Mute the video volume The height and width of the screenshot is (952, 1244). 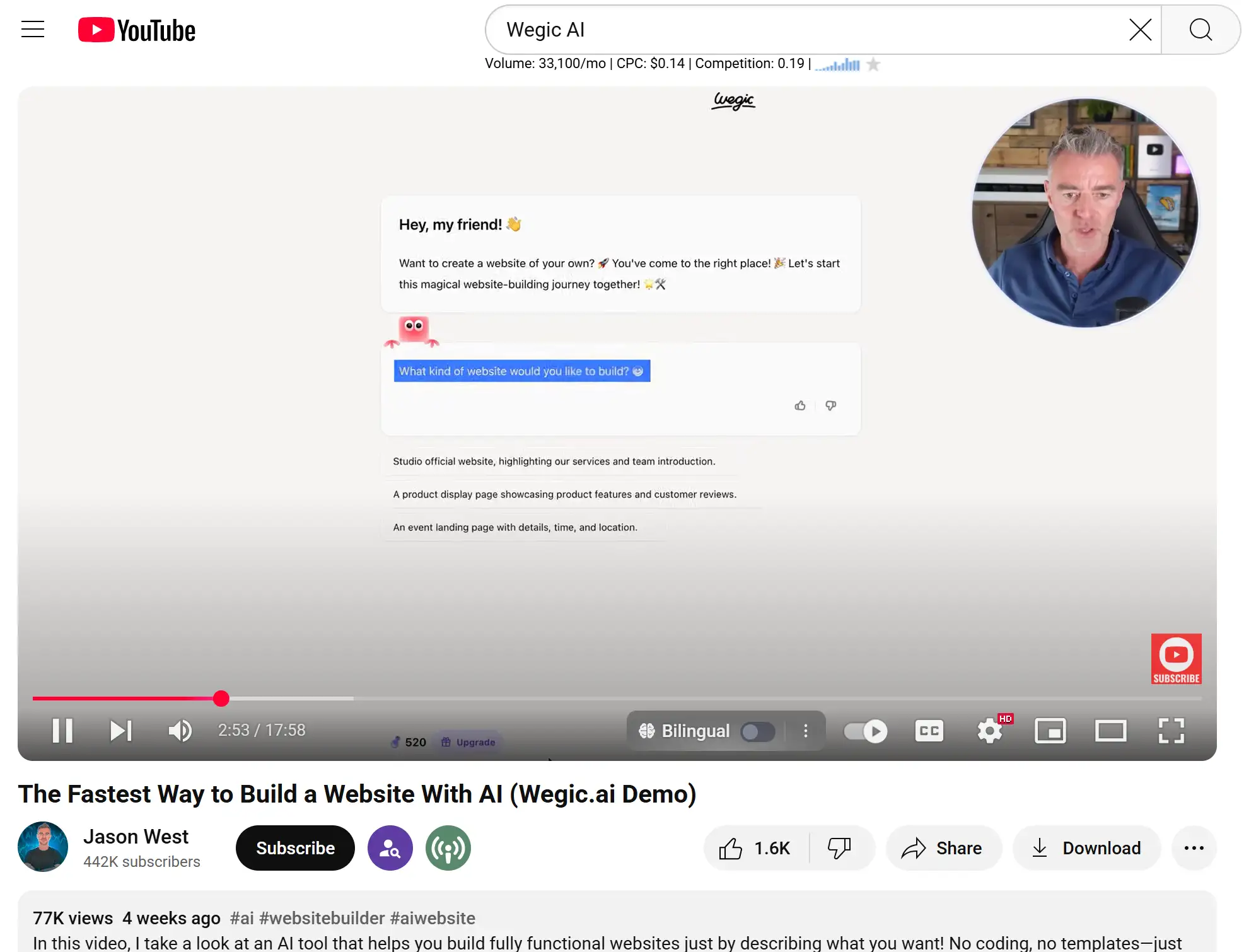coord(180,731)
